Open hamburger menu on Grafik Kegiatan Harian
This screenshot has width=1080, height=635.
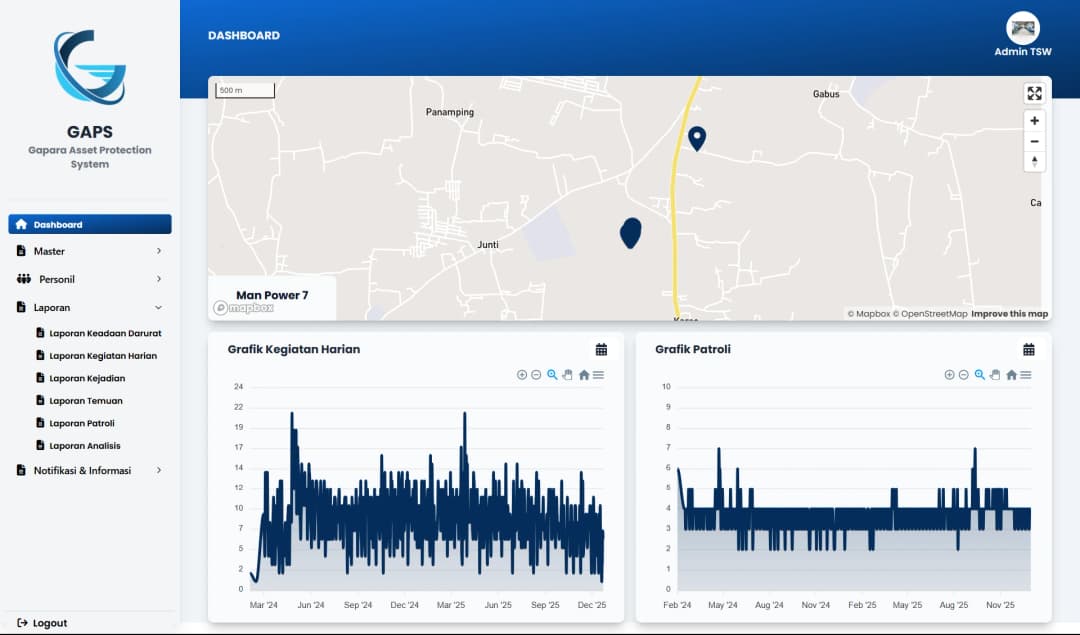tap(598, 375)
